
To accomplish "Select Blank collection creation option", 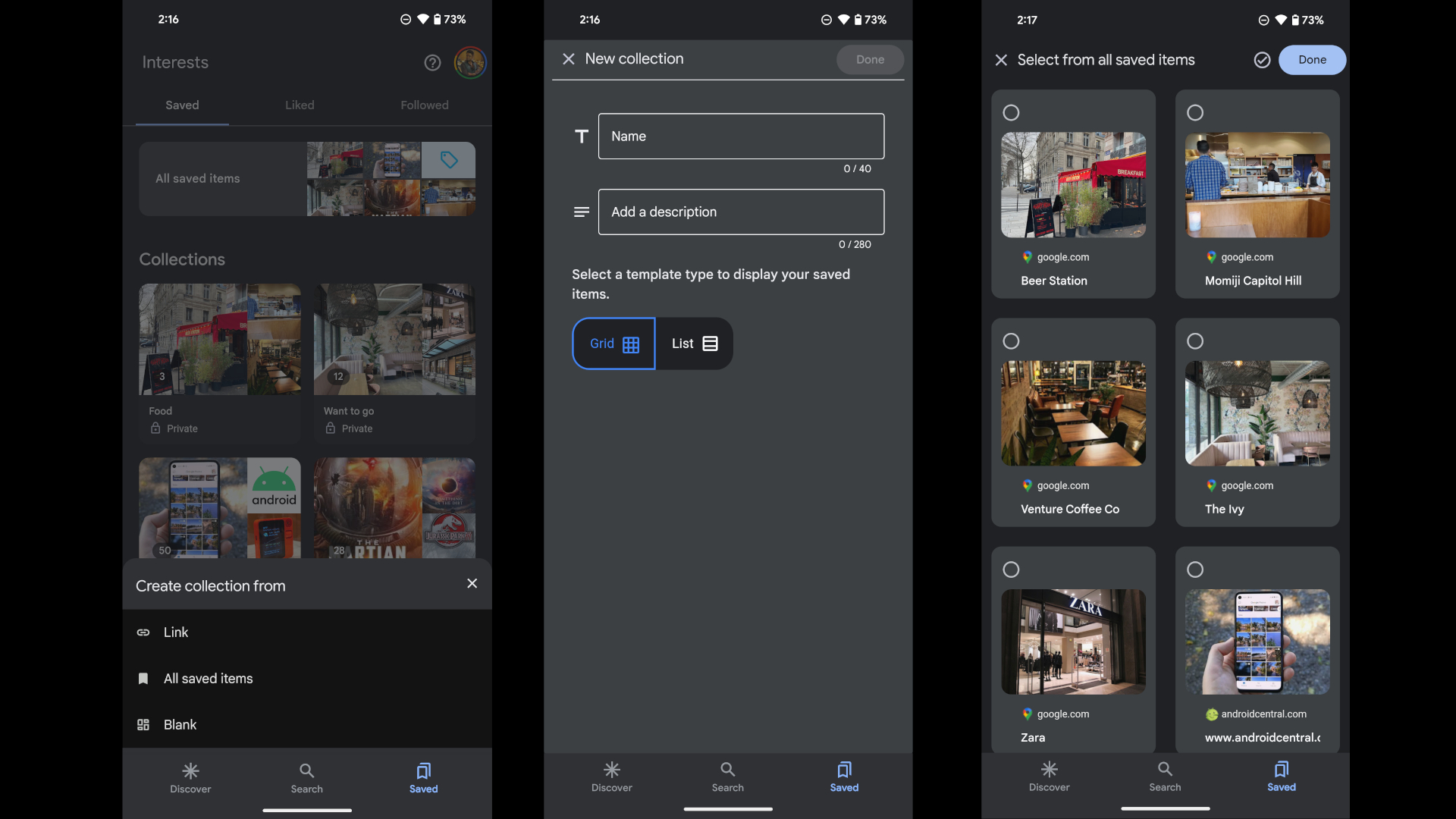I will 180,724.
